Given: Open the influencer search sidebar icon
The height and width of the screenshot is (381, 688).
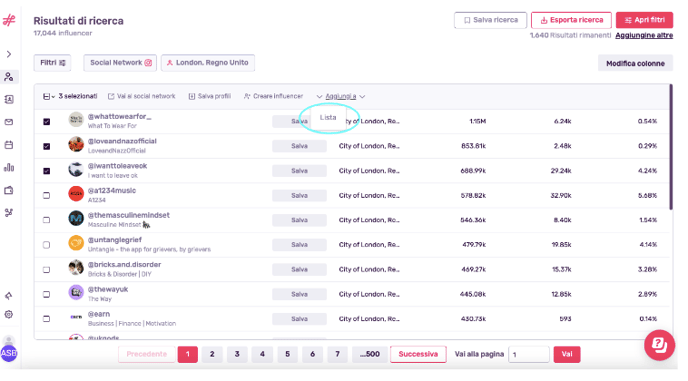Looking at the screenshot, I should pyautogui.click(x=9, y=77).
